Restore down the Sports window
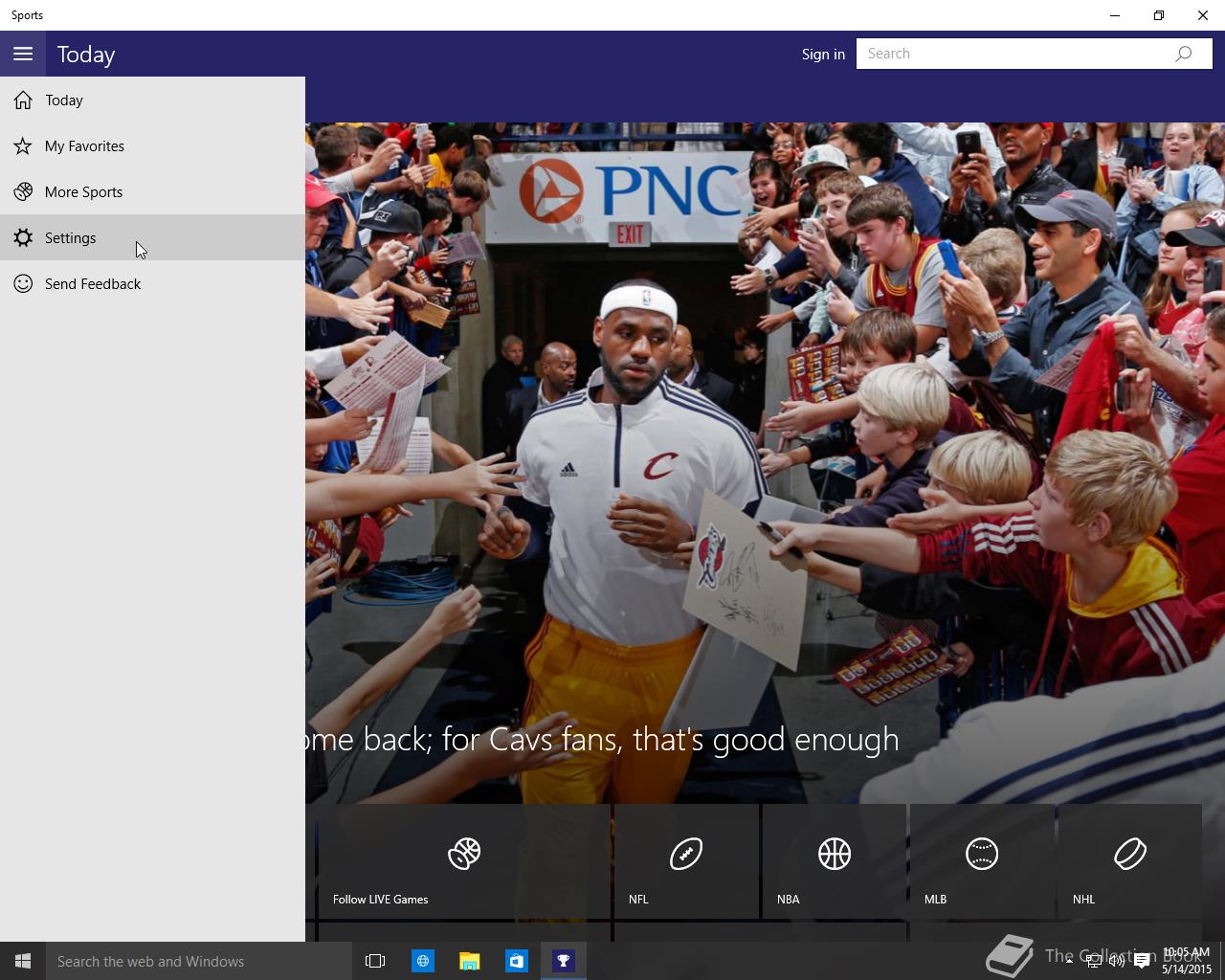Image resolution: width=1225 pixels, height=980 pixels. [x=1159, y=15]
